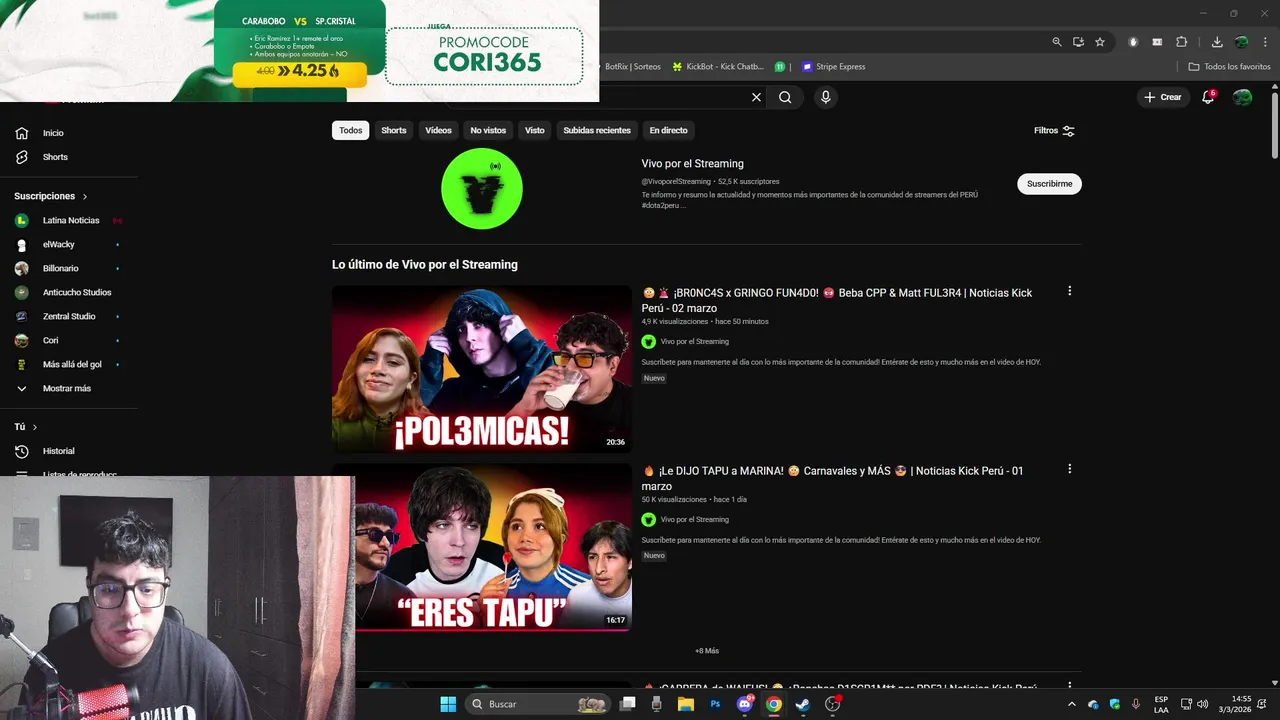Viewport: 1280px width, 720px height.
Task: Click Vivo por el Streaming channel logo
Action: [x=482, y=188]
